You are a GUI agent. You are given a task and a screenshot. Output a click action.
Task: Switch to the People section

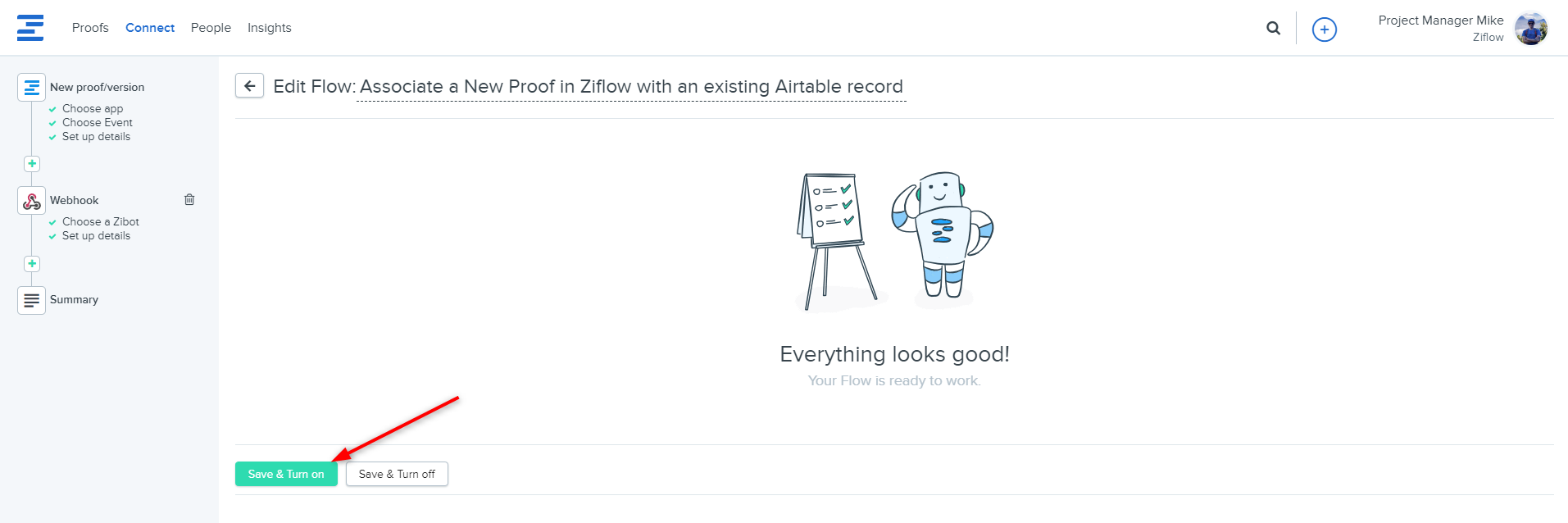pyautogui.click(x=211, y=28)
